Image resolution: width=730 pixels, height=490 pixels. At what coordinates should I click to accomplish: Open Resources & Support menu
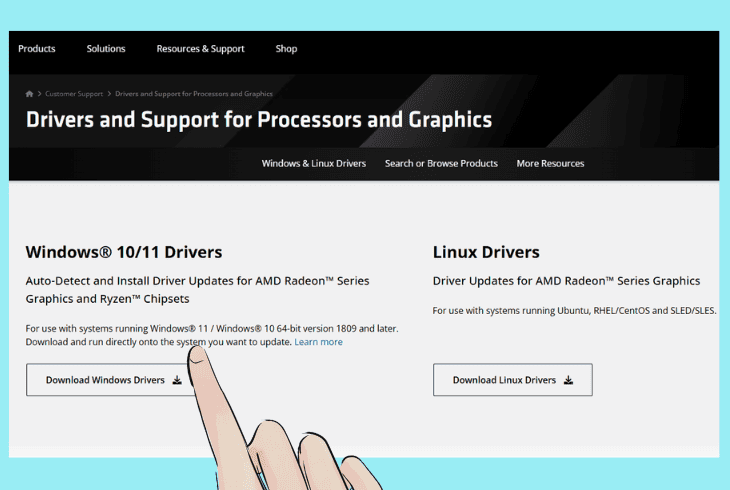200,48
